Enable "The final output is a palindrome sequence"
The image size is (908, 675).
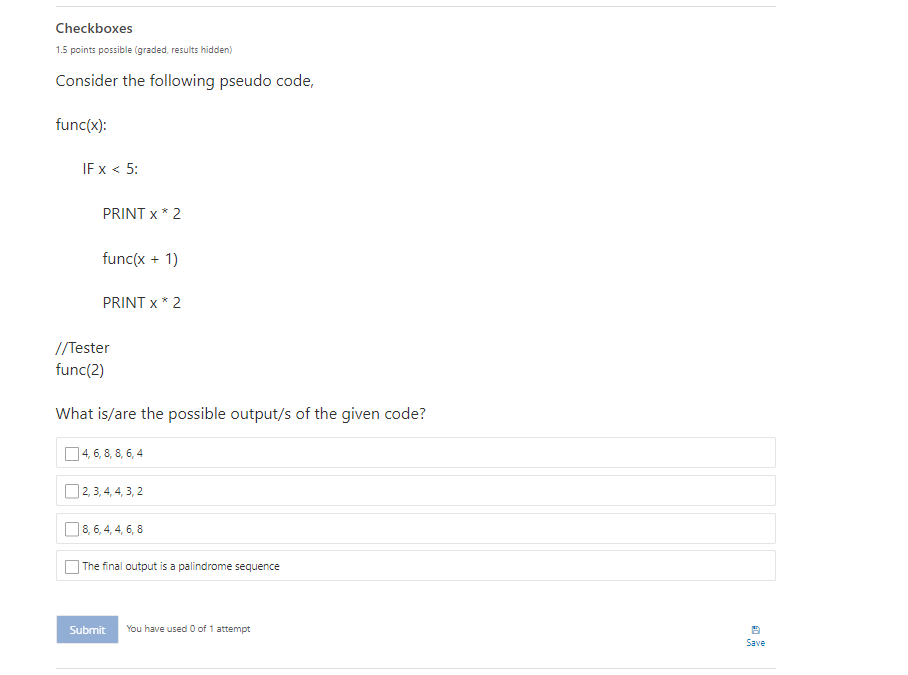[x=71, y=566]
